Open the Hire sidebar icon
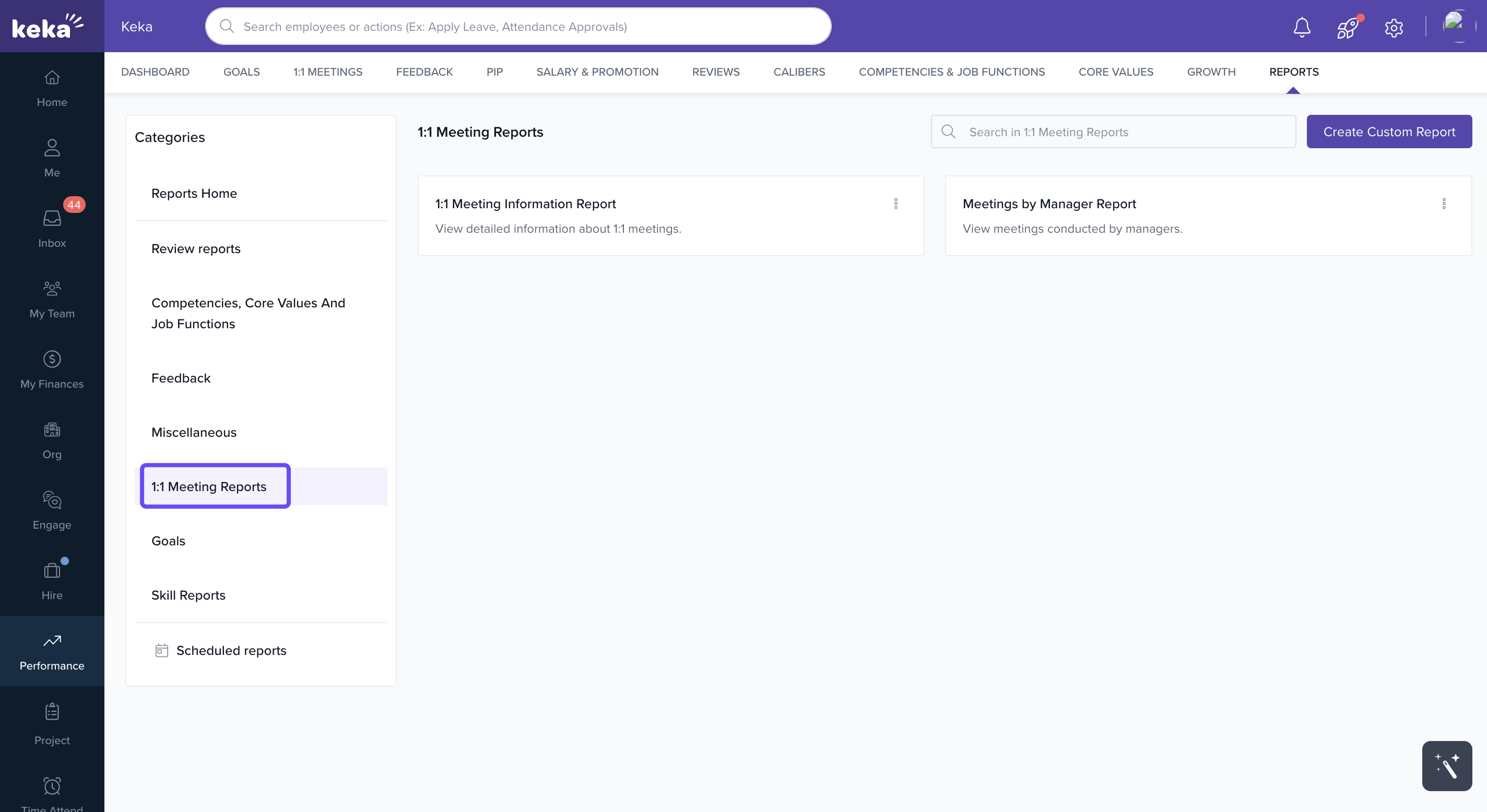 (52, 581)
